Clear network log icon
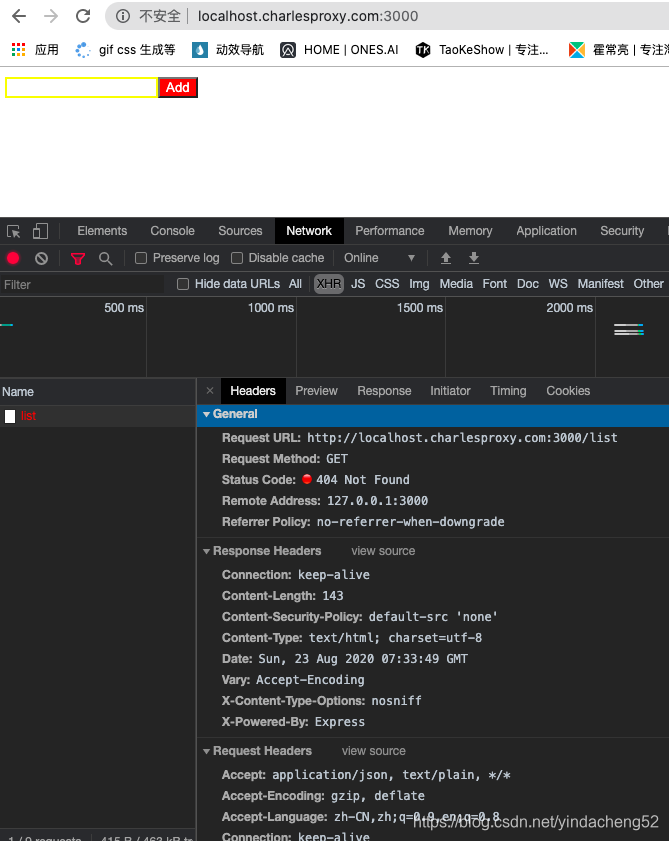669x841 pixels. [41, 259]
